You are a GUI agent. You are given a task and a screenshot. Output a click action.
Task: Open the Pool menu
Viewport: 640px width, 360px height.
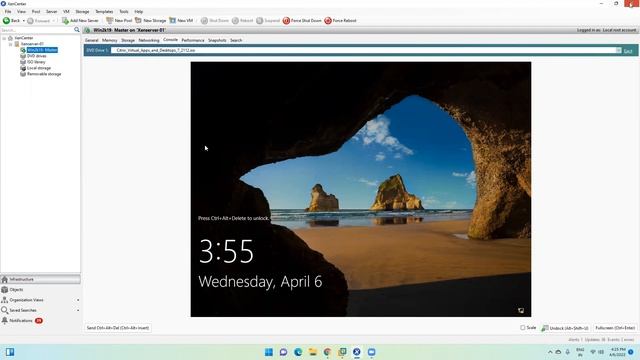tap(36, 11)
